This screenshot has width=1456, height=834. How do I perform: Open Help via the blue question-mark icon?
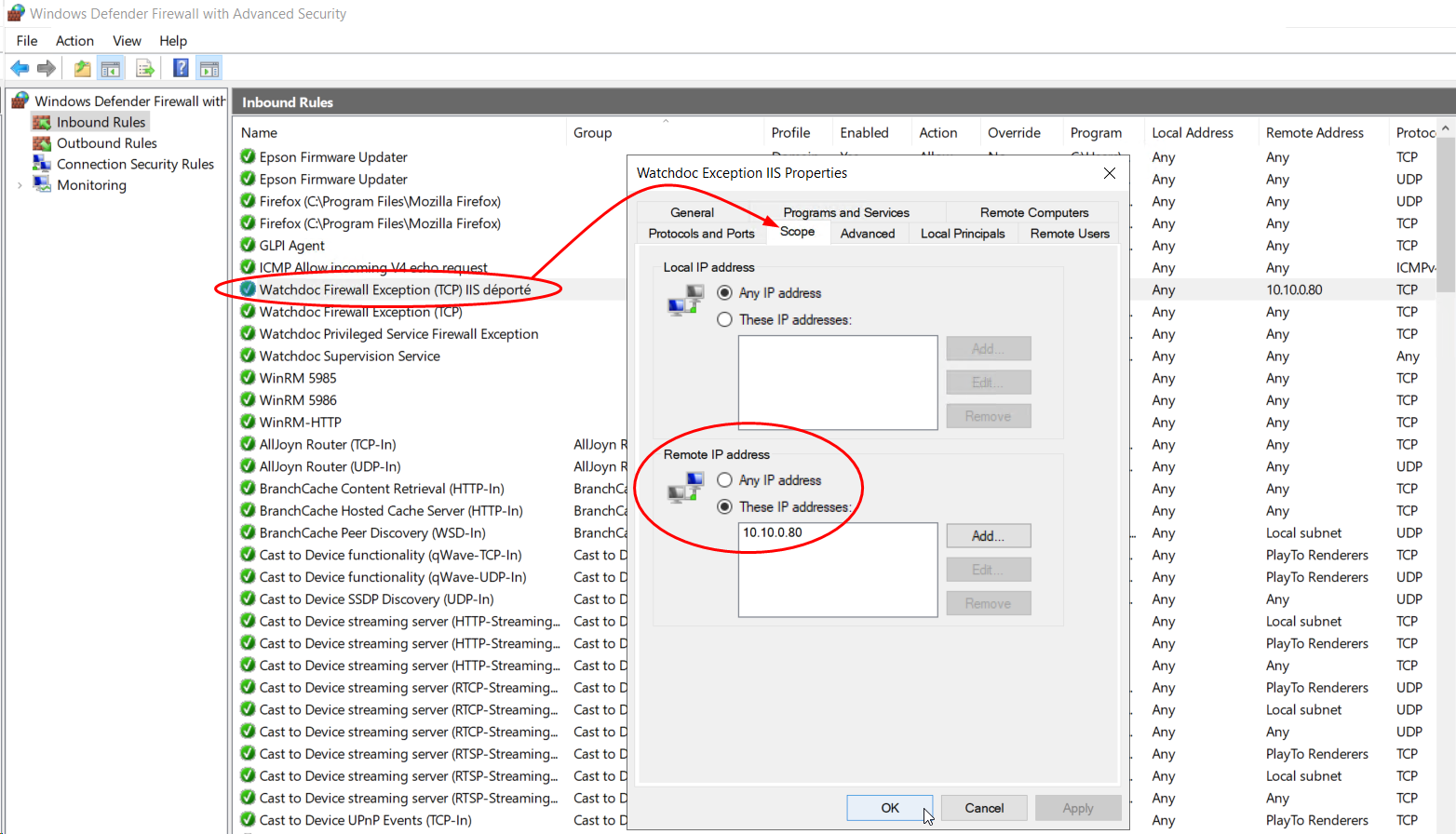tap(181, 68)
